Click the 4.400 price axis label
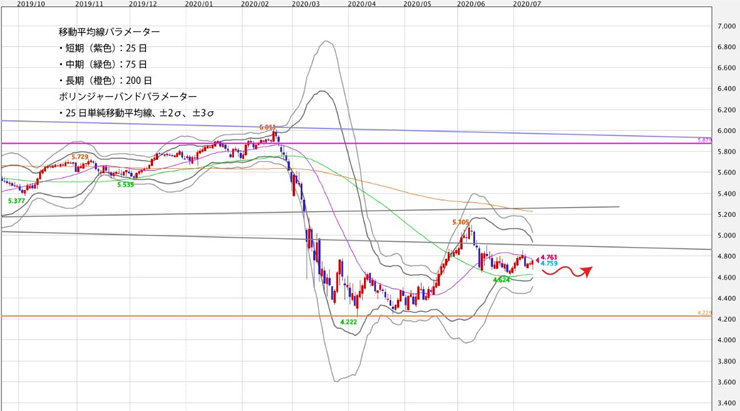 tap(727, 298)
